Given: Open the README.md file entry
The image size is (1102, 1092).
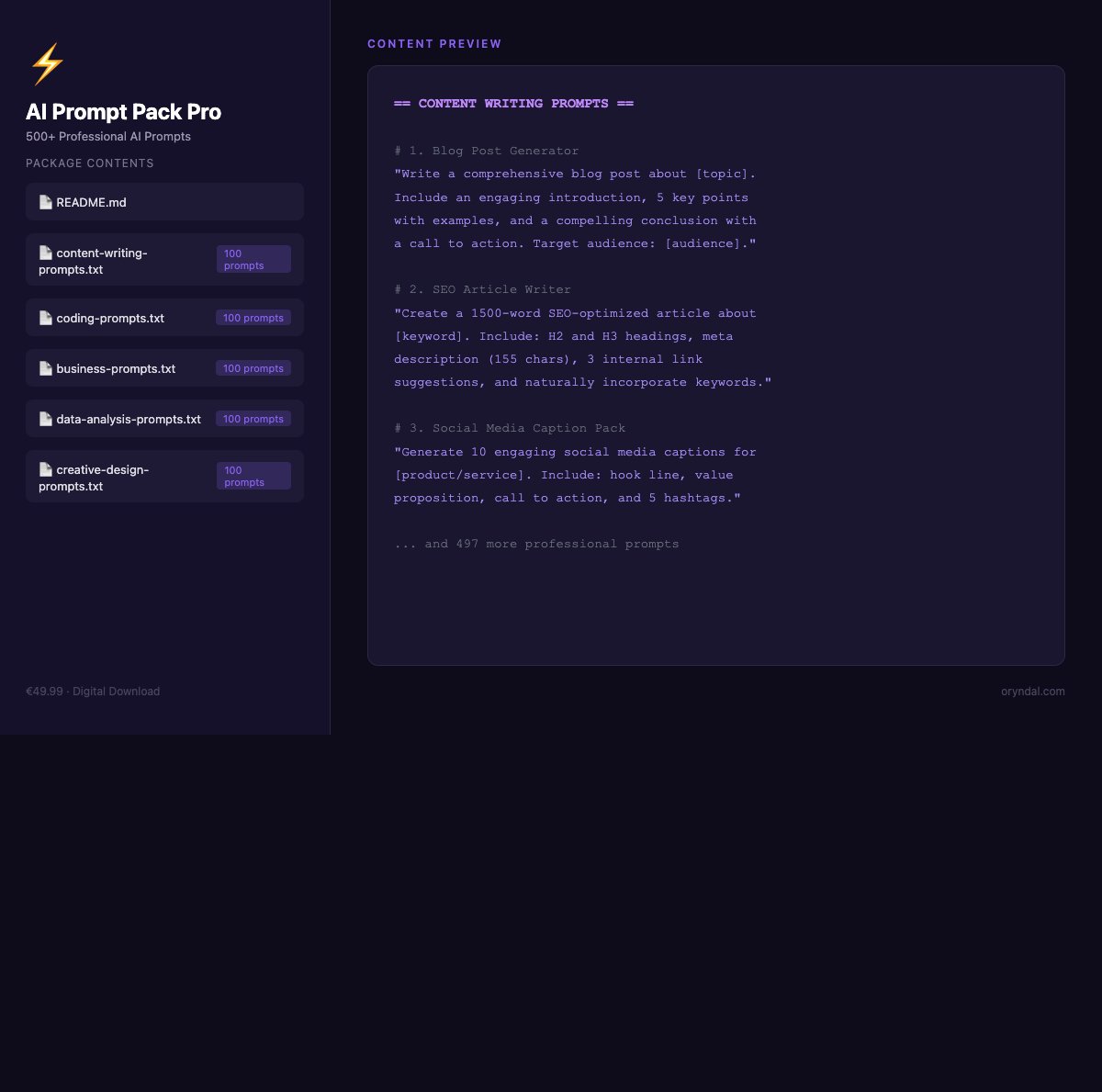Looking at the screenshot, I should pos(91,202).
